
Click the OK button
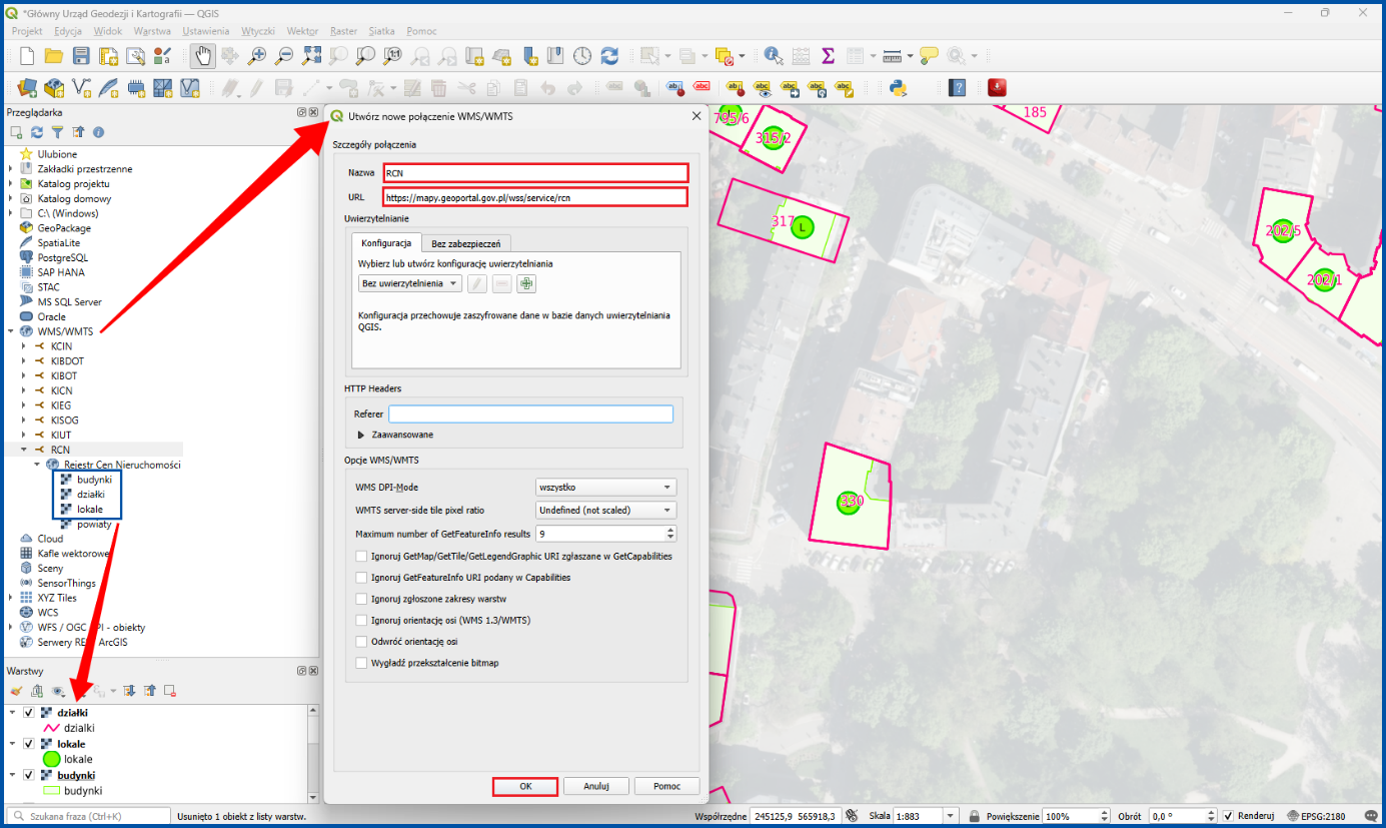(x=525, y=786)
